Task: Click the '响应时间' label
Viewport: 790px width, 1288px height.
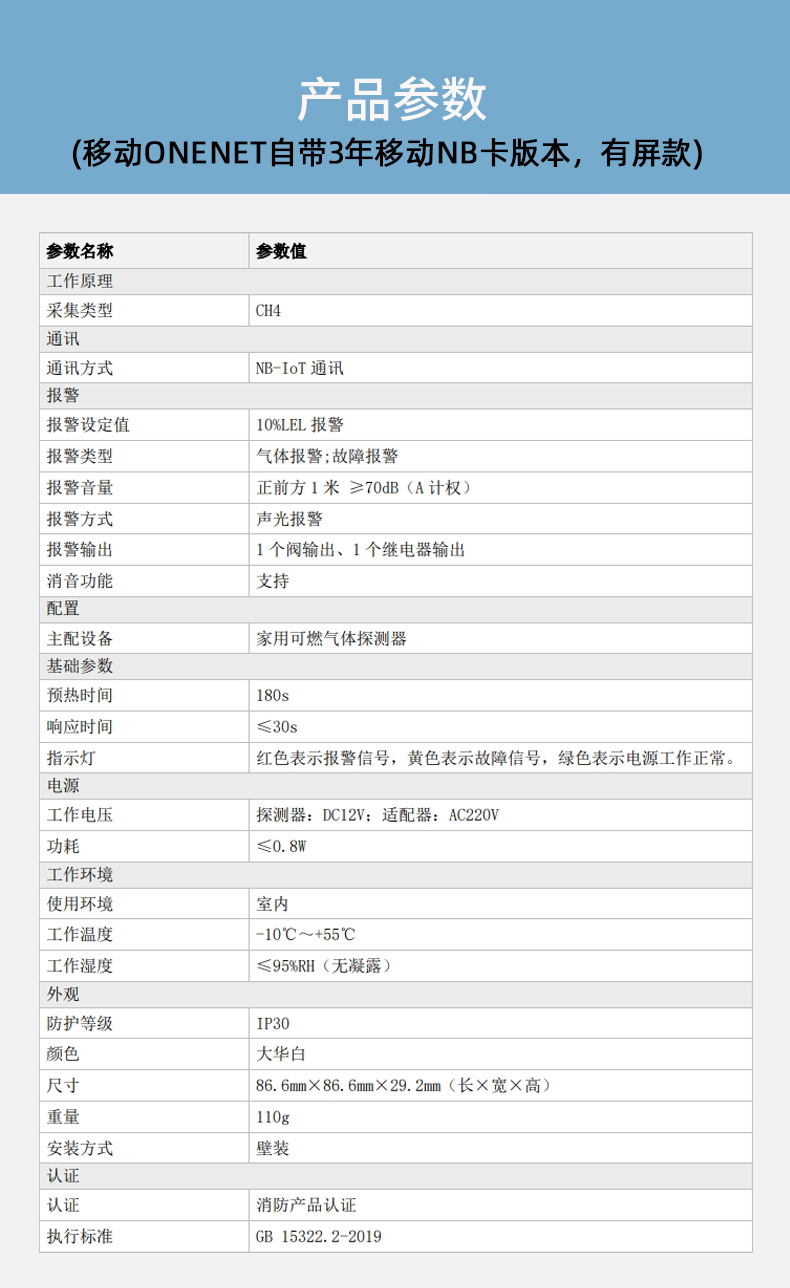Action: (80, 727)
